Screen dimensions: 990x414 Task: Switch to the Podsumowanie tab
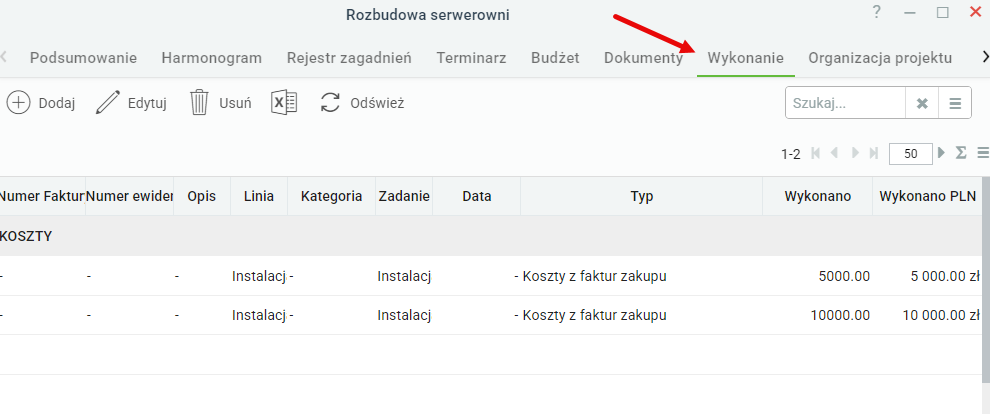[x=83, y=58]
